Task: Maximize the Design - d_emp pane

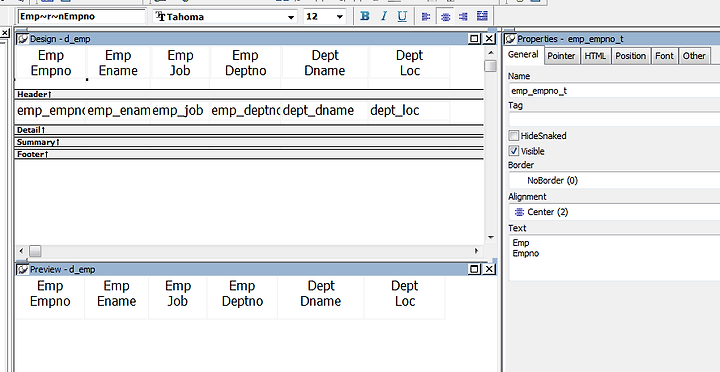Action: [x=475, y=39]
